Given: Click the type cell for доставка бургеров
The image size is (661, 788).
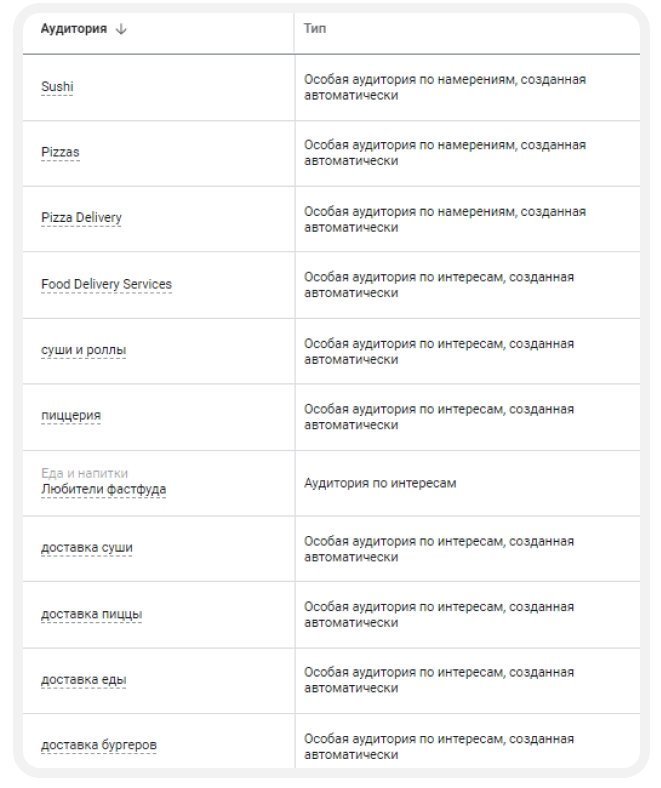Looking at the screenshot, I should coord(438,746).
